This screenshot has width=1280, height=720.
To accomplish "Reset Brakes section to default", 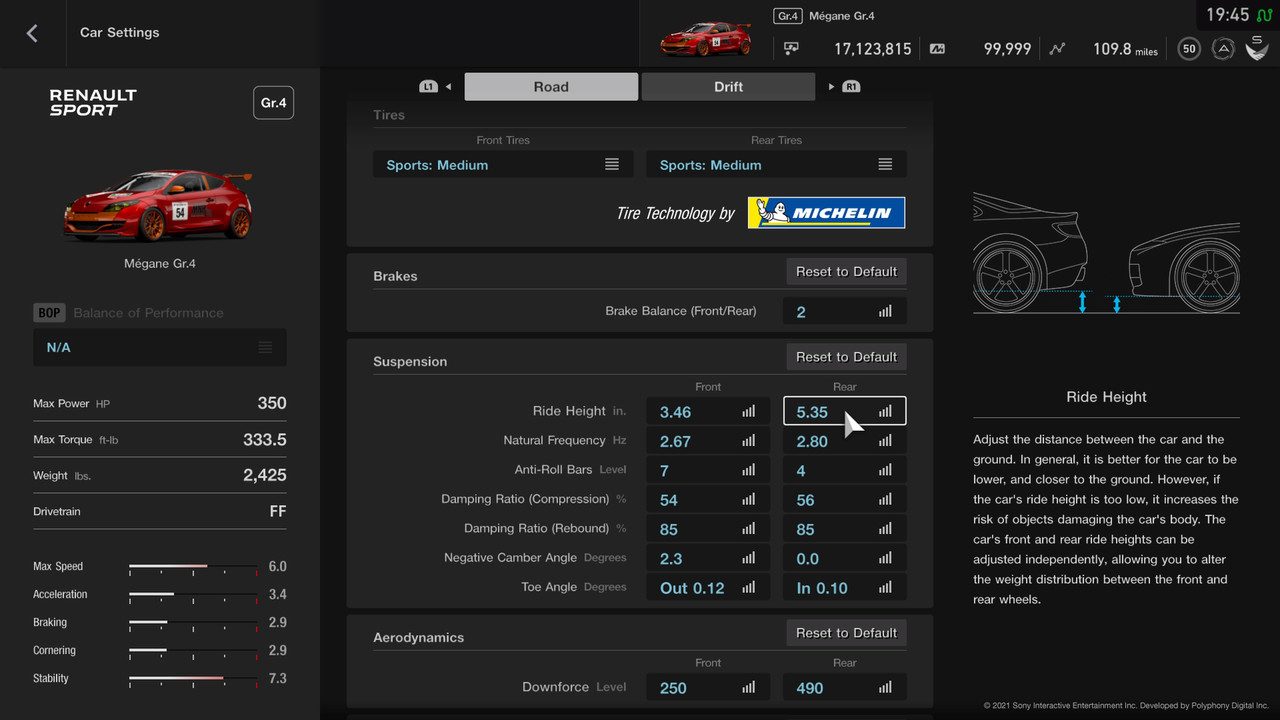I will click(846, 271).
